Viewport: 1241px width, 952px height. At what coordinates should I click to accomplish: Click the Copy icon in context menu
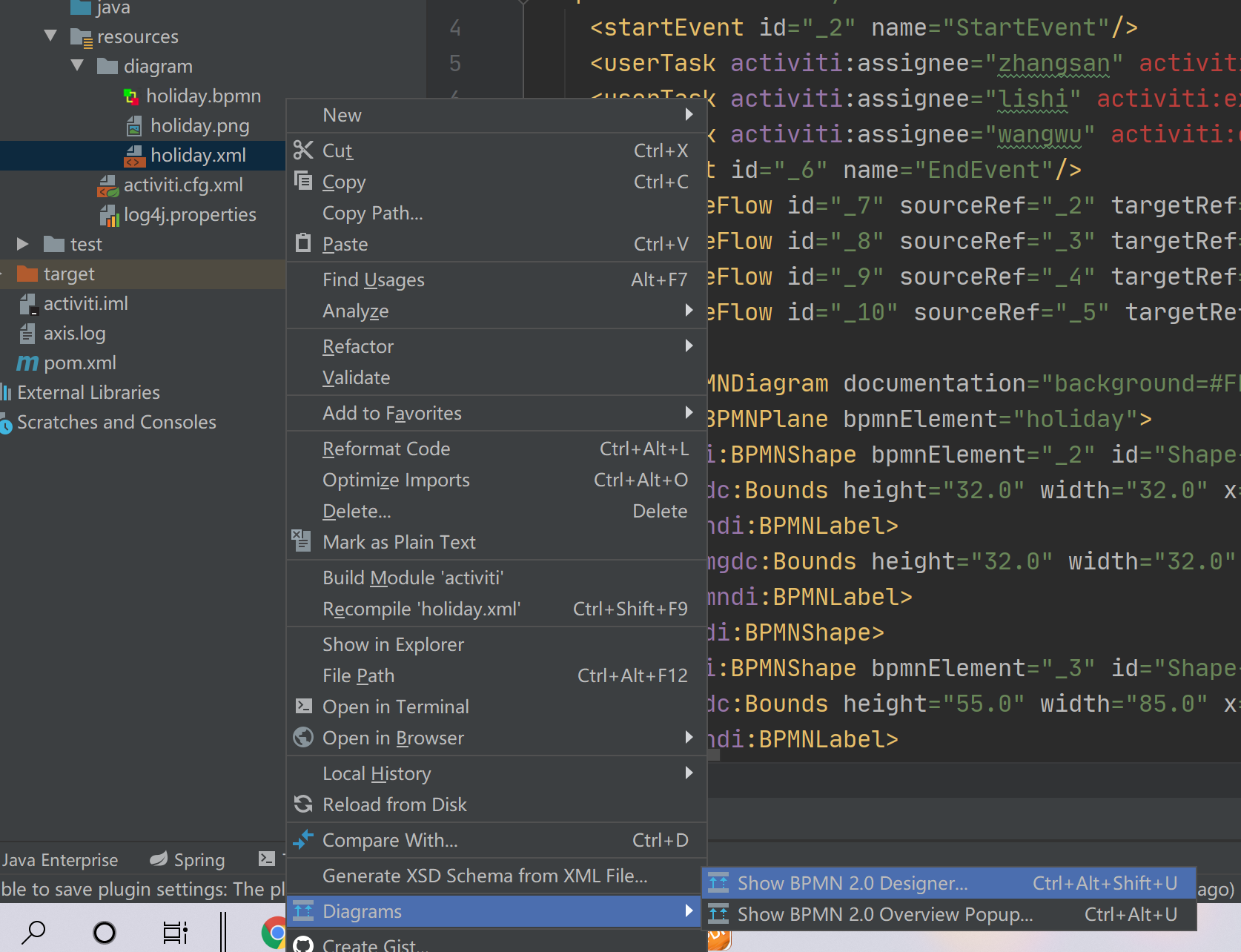pyautogui.click(x=303, y=180)
